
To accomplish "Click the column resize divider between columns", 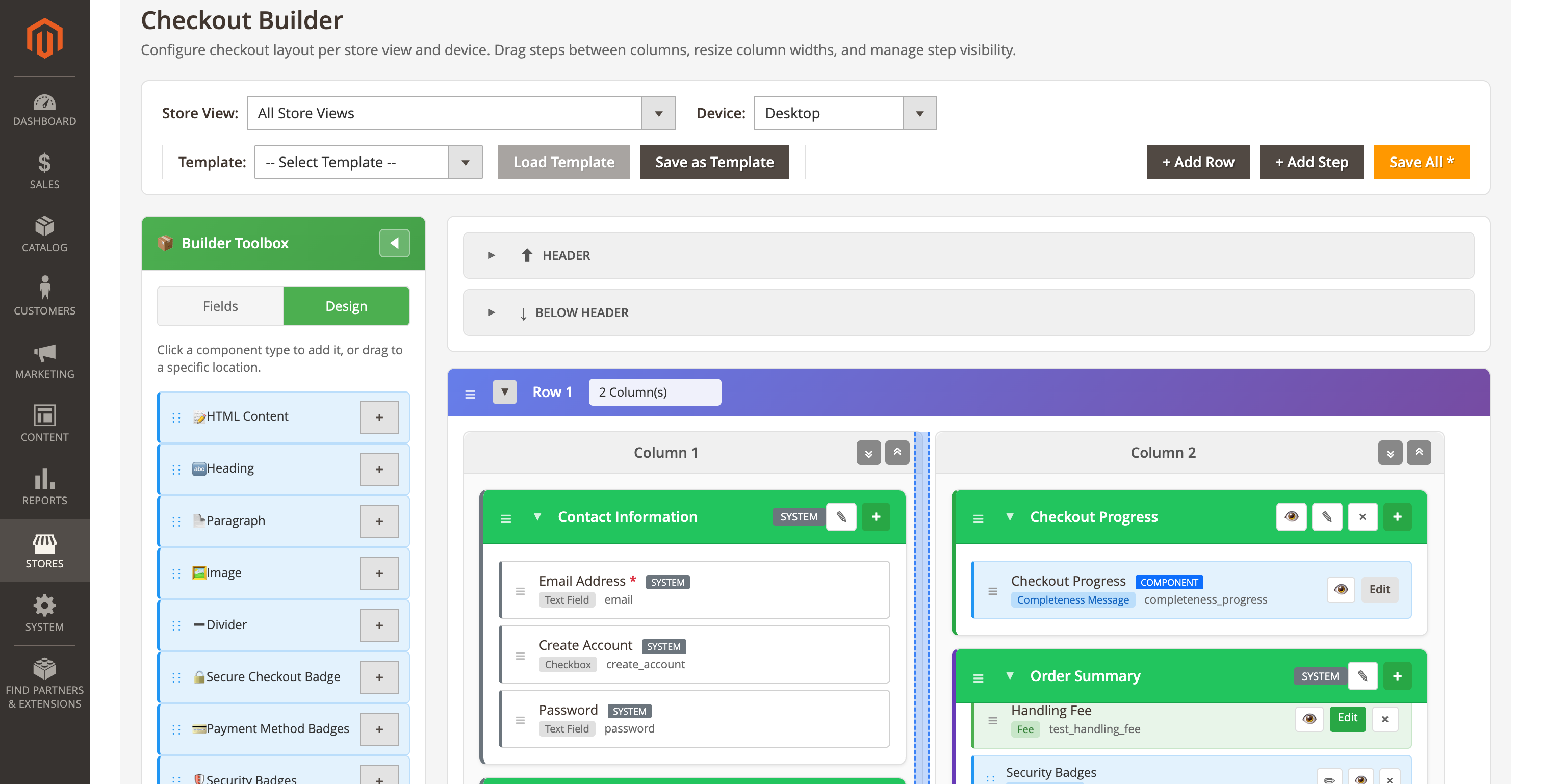I will 921,598.
